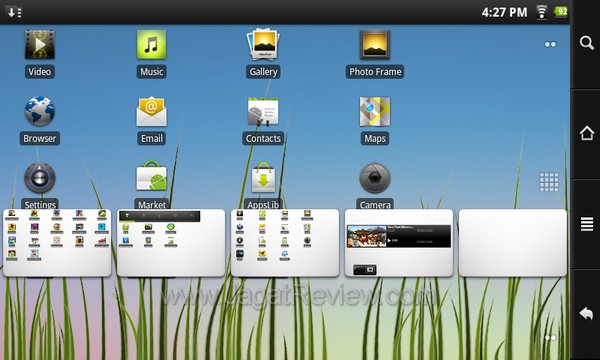Open the app drawer grid icon

(549, 182)
